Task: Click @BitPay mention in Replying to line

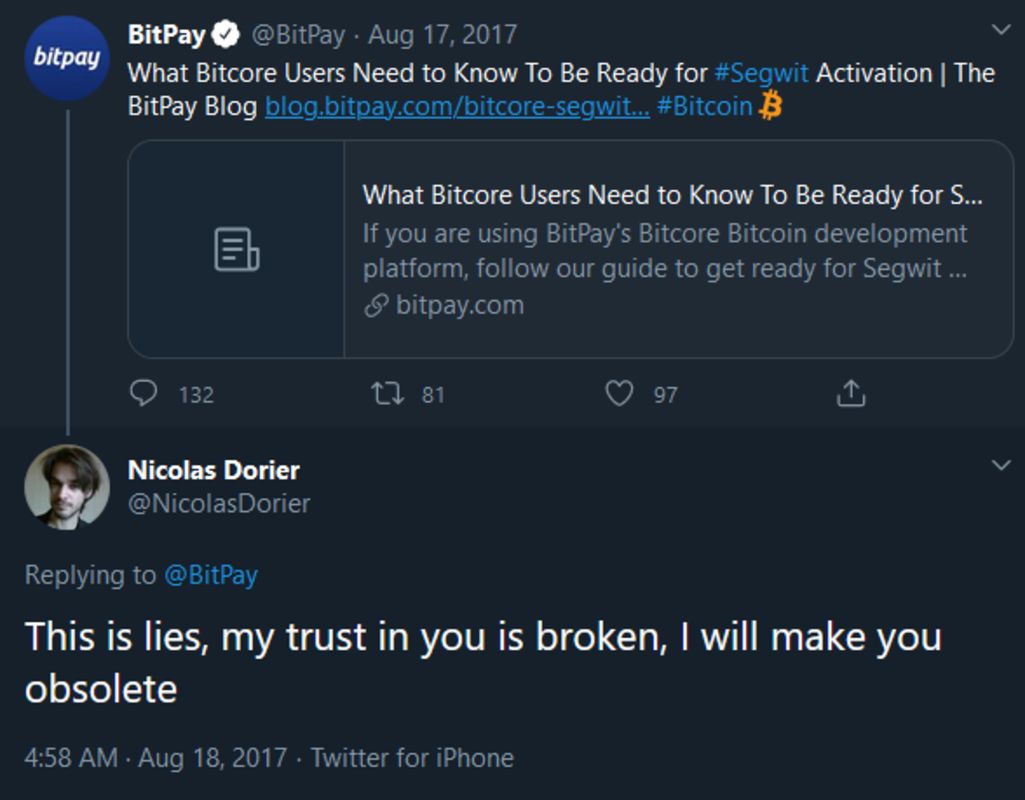Action: point(210,575)
